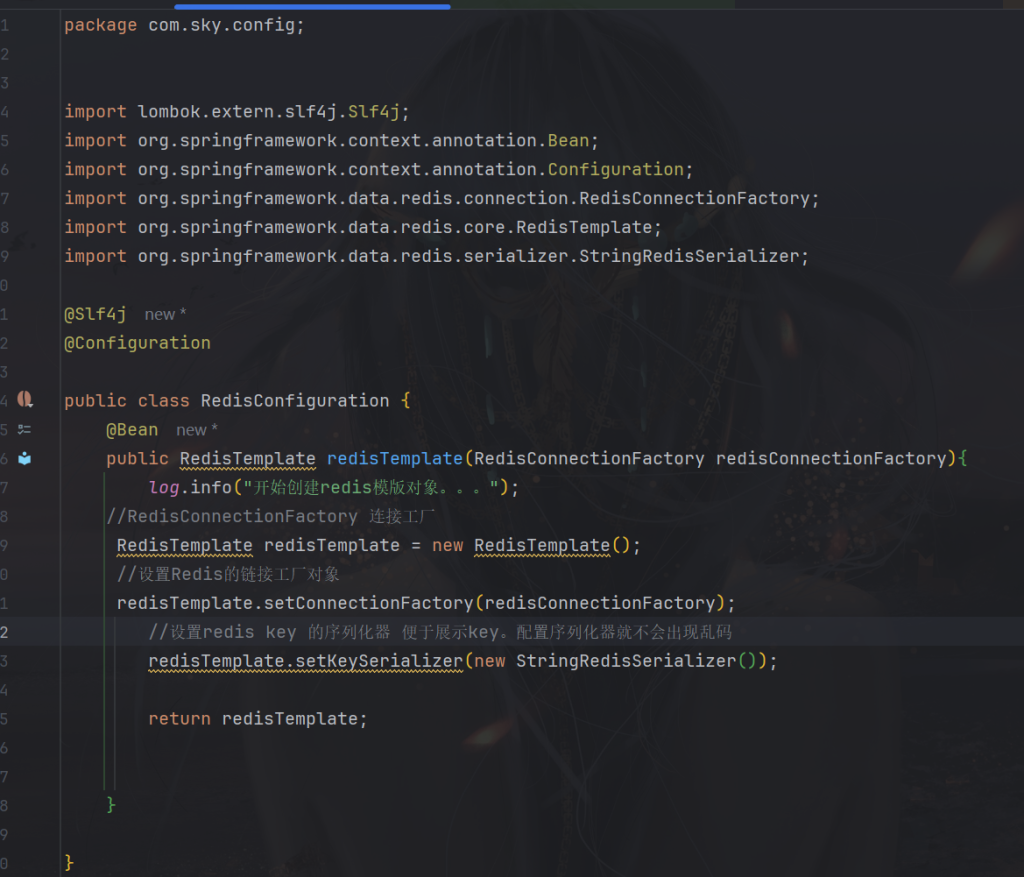Click the orange closing brace of the class
This screenshot has height=877, width=1024.
(x=69, y=861)
